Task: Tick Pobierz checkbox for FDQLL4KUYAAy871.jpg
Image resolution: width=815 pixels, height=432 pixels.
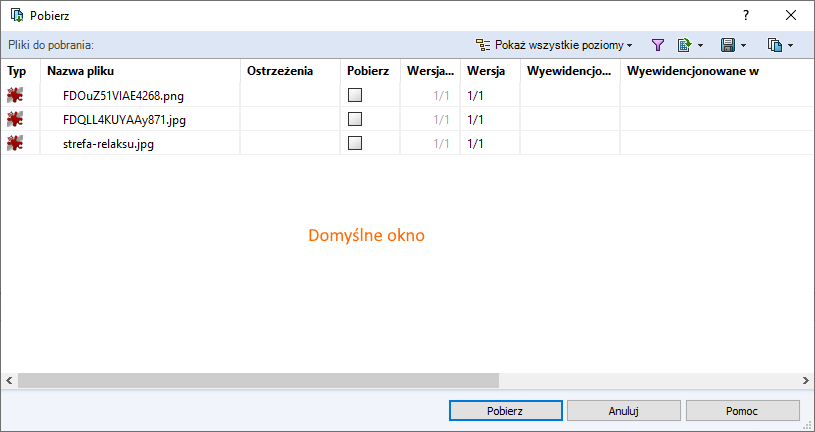Action: (x=355, y=120)
